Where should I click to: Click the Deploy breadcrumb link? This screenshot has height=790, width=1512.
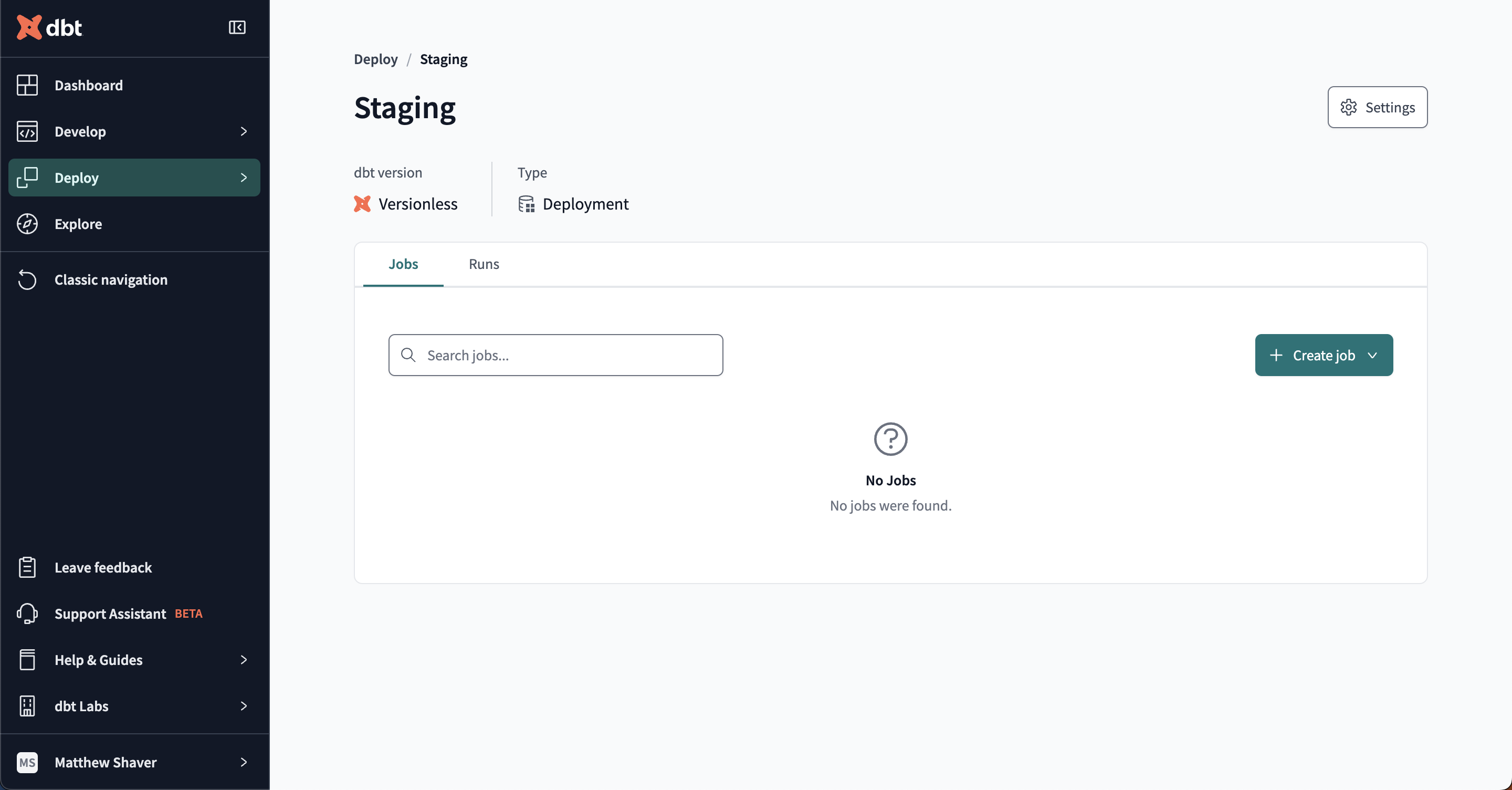(x=375, y=59)
